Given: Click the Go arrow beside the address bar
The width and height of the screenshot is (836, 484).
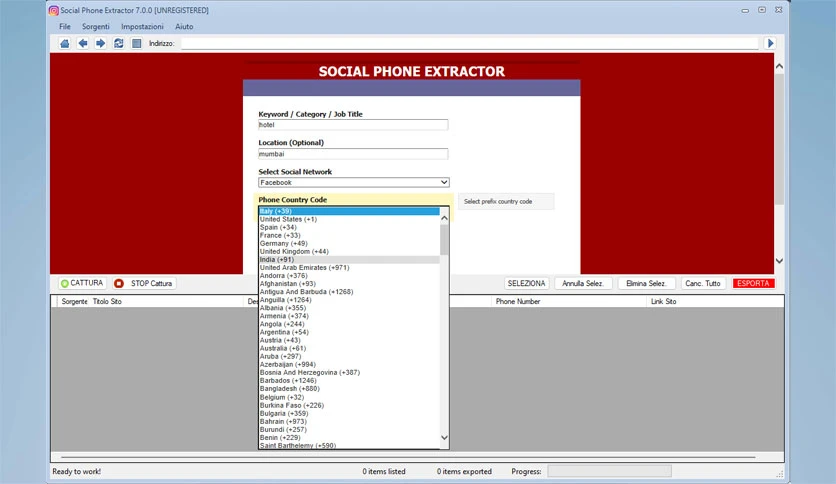Looking at the screenshot, I should pyautogui.click(x=770, y=43).
